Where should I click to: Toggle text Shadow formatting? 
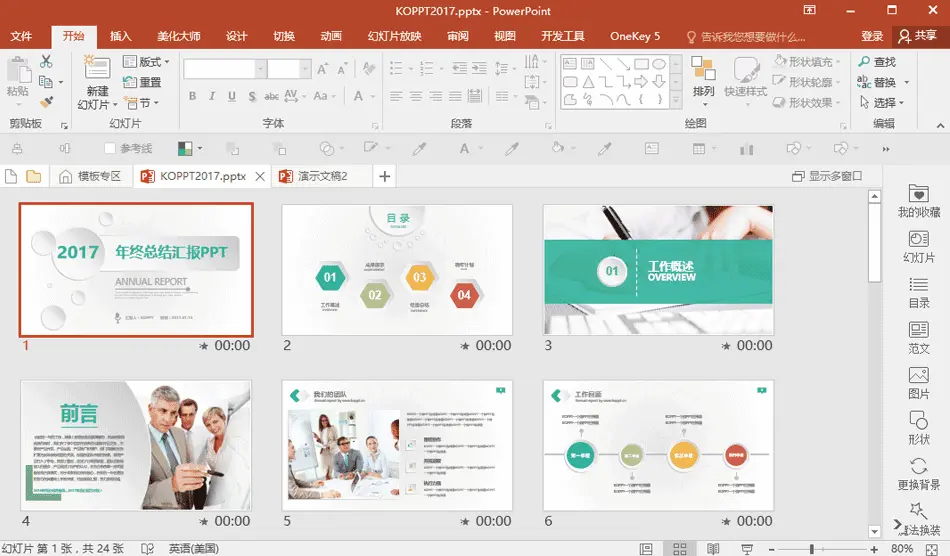251,96
